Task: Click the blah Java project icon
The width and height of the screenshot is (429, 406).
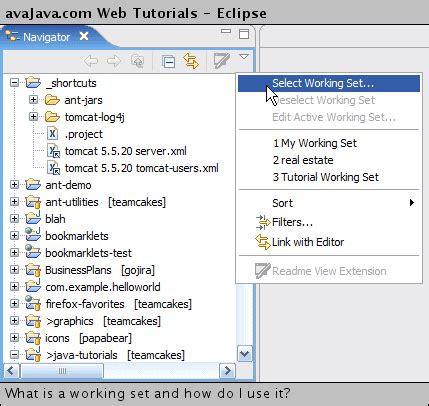Action: 33,218
